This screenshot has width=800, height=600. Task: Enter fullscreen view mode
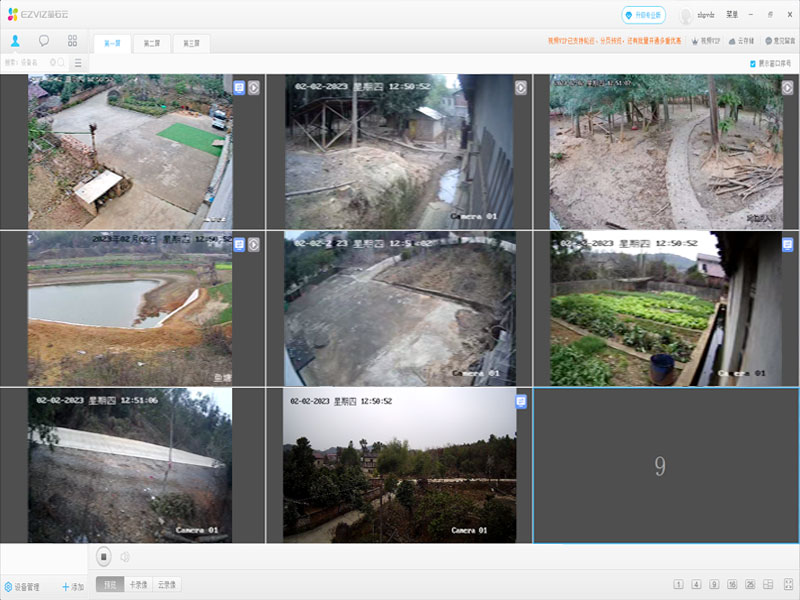[x=788, y=585]
